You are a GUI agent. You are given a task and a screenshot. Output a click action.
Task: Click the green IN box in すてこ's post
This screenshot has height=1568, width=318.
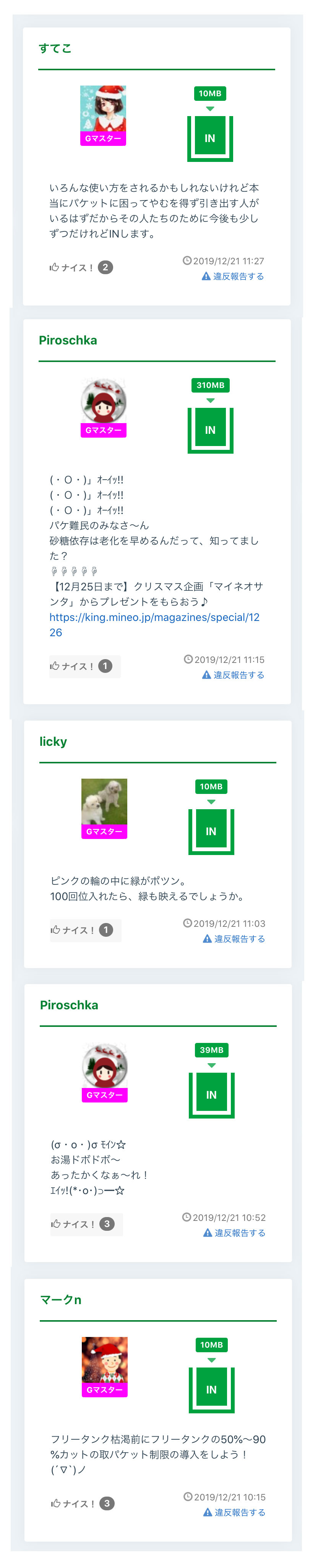pos(210,138)
